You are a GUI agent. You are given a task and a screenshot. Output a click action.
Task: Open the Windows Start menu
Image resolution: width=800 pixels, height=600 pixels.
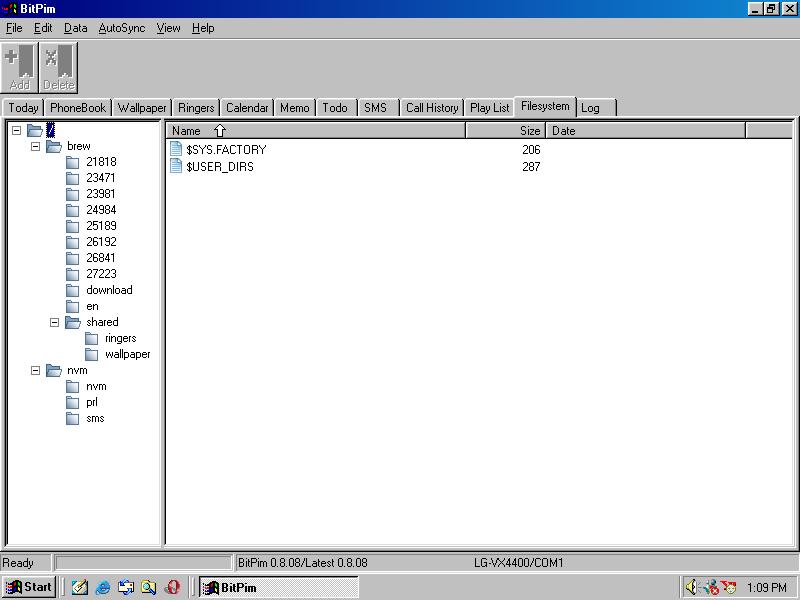click(29, 587)
